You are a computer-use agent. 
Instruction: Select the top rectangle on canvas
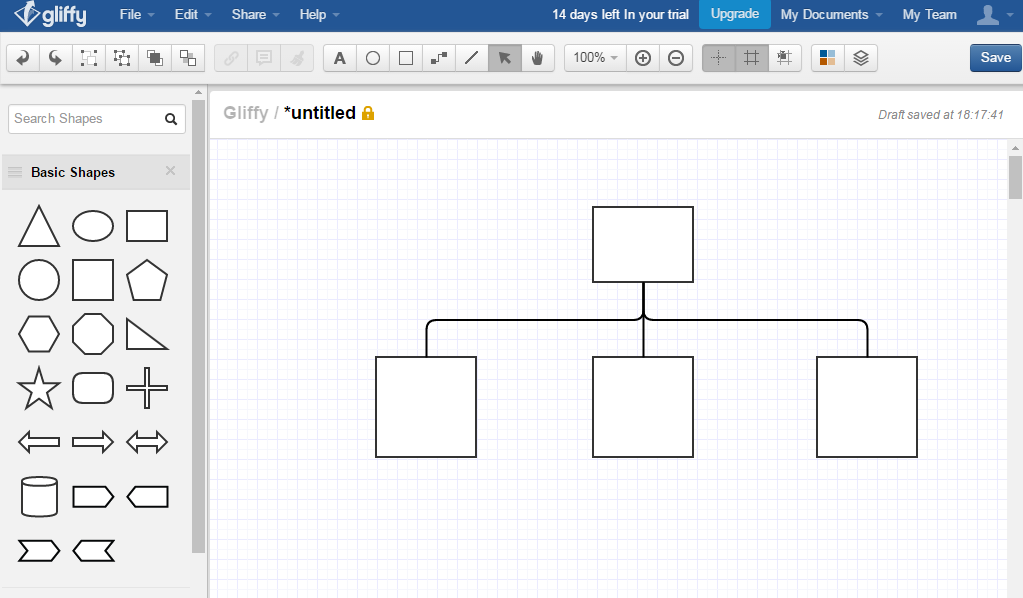tap(643, 245)
